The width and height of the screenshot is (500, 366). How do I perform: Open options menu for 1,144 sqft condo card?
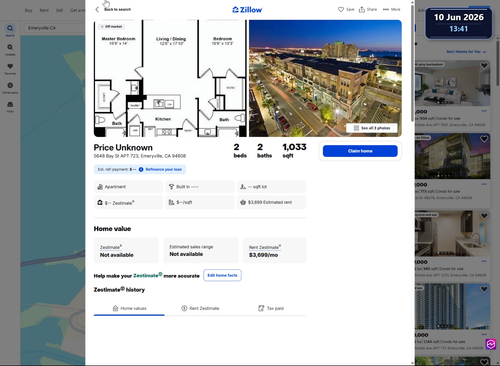(x=484, y=334)
